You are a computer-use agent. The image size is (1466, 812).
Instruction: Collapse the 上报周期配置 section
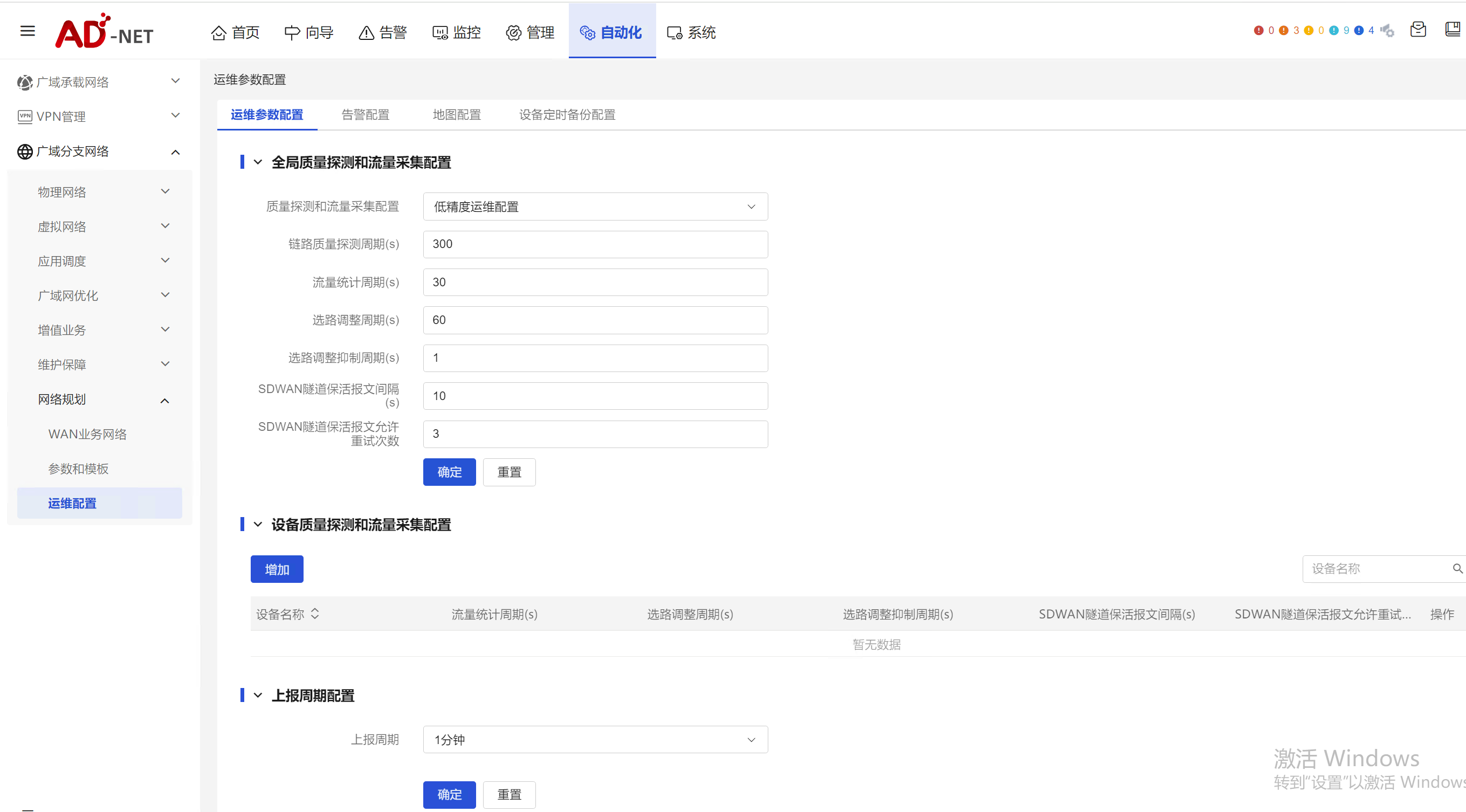point(258,695)
